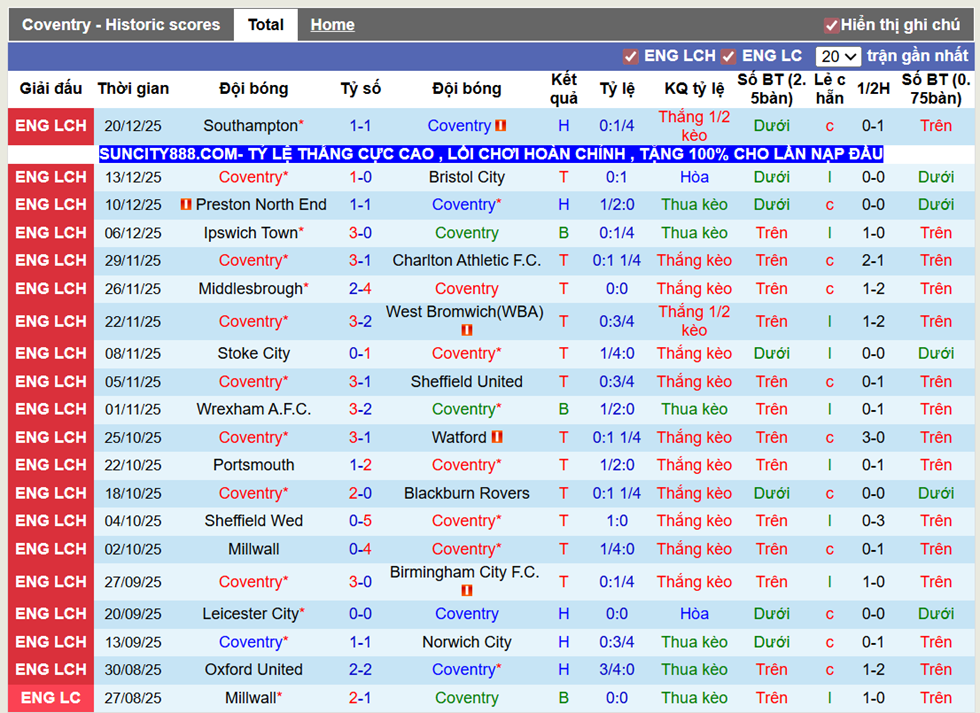Viewport: 980px width, 713px height.
Task: Click the KQ tỷ lệ column header
Action: (x=694, y=89)
